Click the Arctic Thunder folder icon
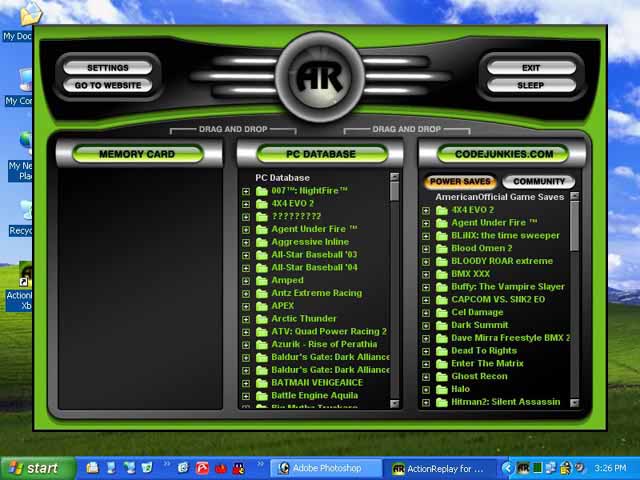The width and height of the screenshot is (640, 480). (262, 319)
